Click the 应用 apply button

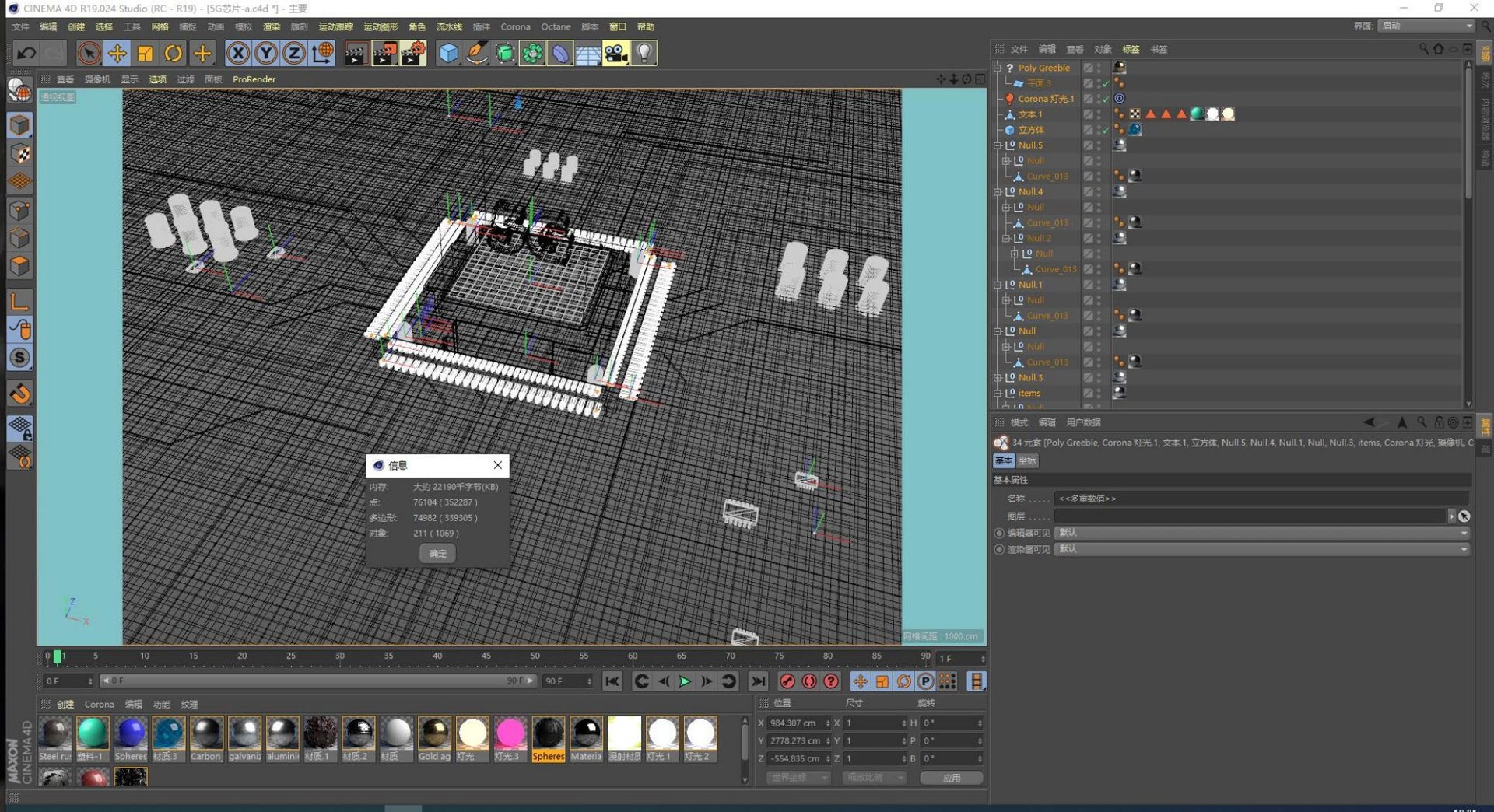point(952,778)
